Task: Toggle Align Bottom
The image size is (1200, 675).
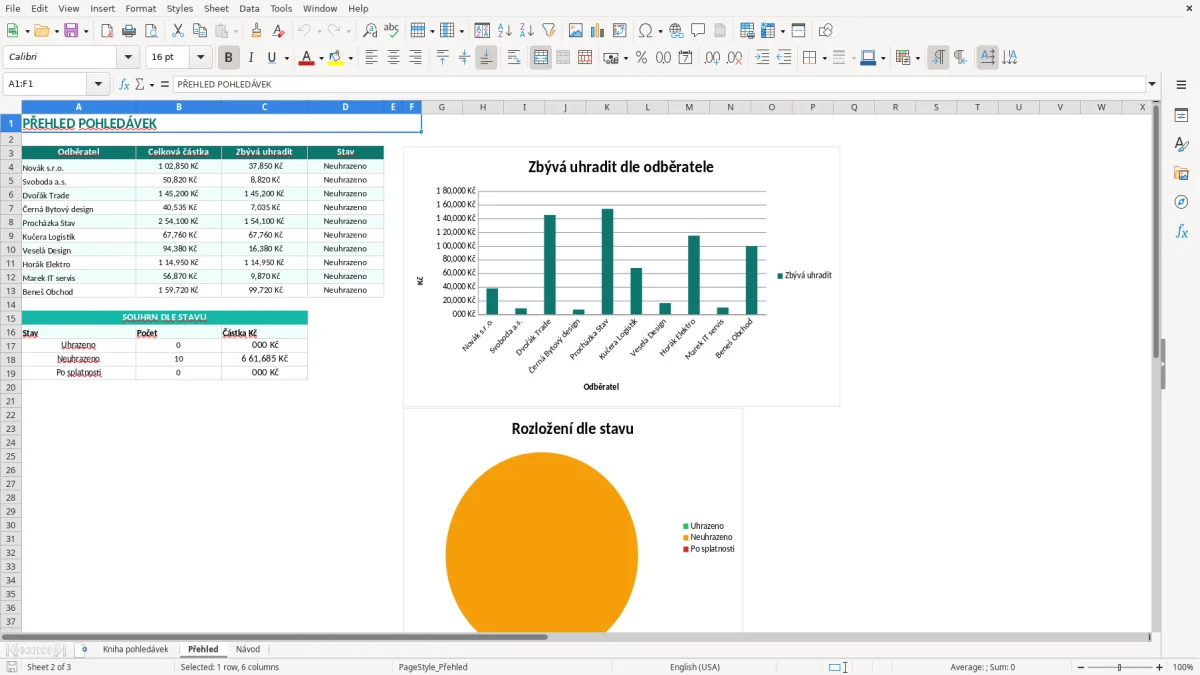Action: [x=486, y=58]
